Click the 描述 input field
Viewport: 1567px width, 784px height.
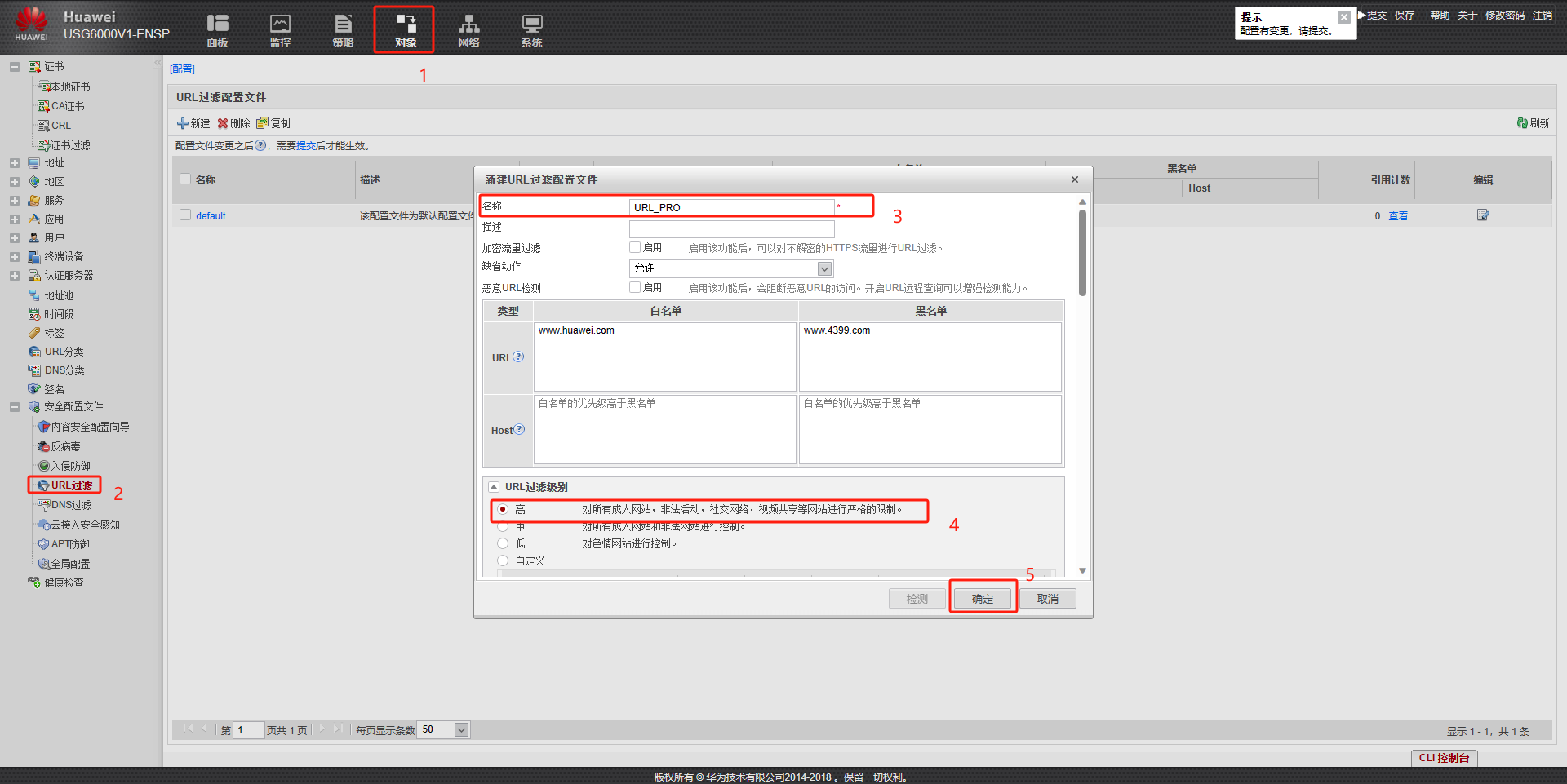pos(731,228)
